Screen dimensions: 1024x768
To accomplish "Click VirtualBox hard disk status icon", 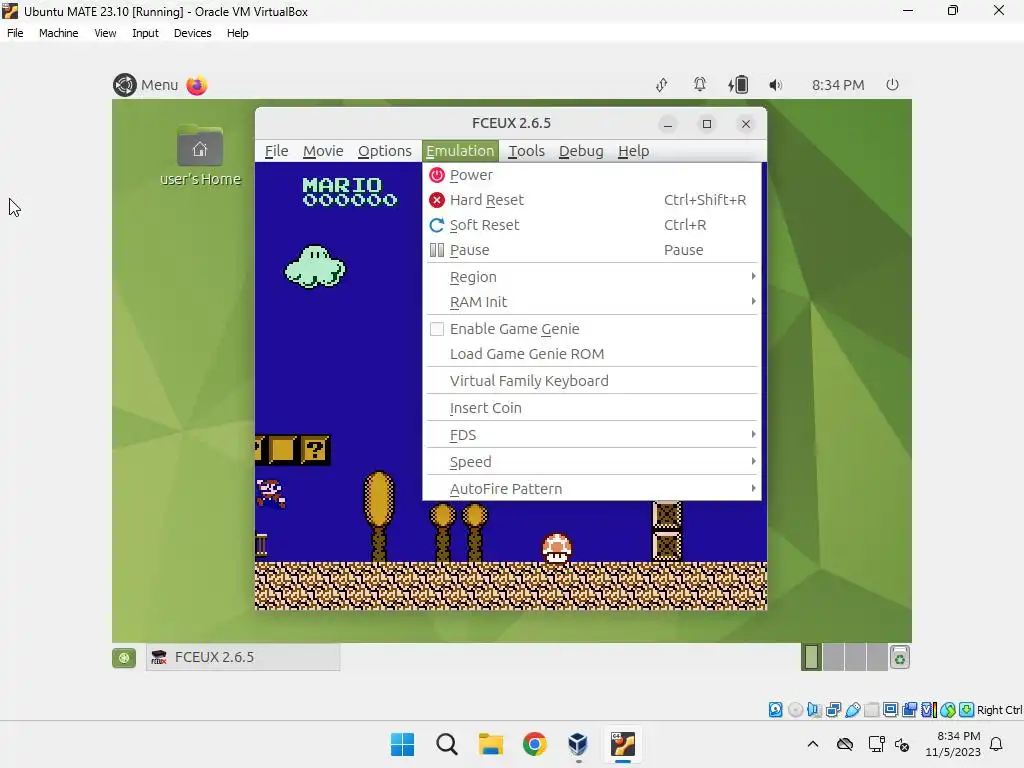I will click(x=775, y=710).
